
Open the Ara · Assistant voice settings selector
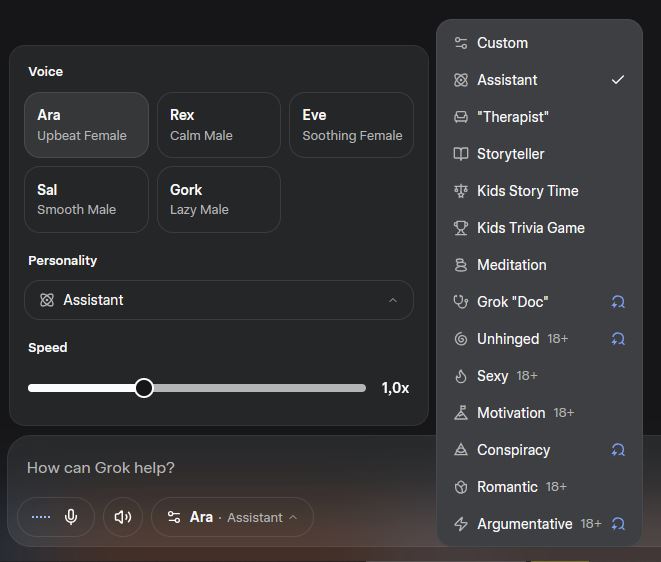(232, 517)
